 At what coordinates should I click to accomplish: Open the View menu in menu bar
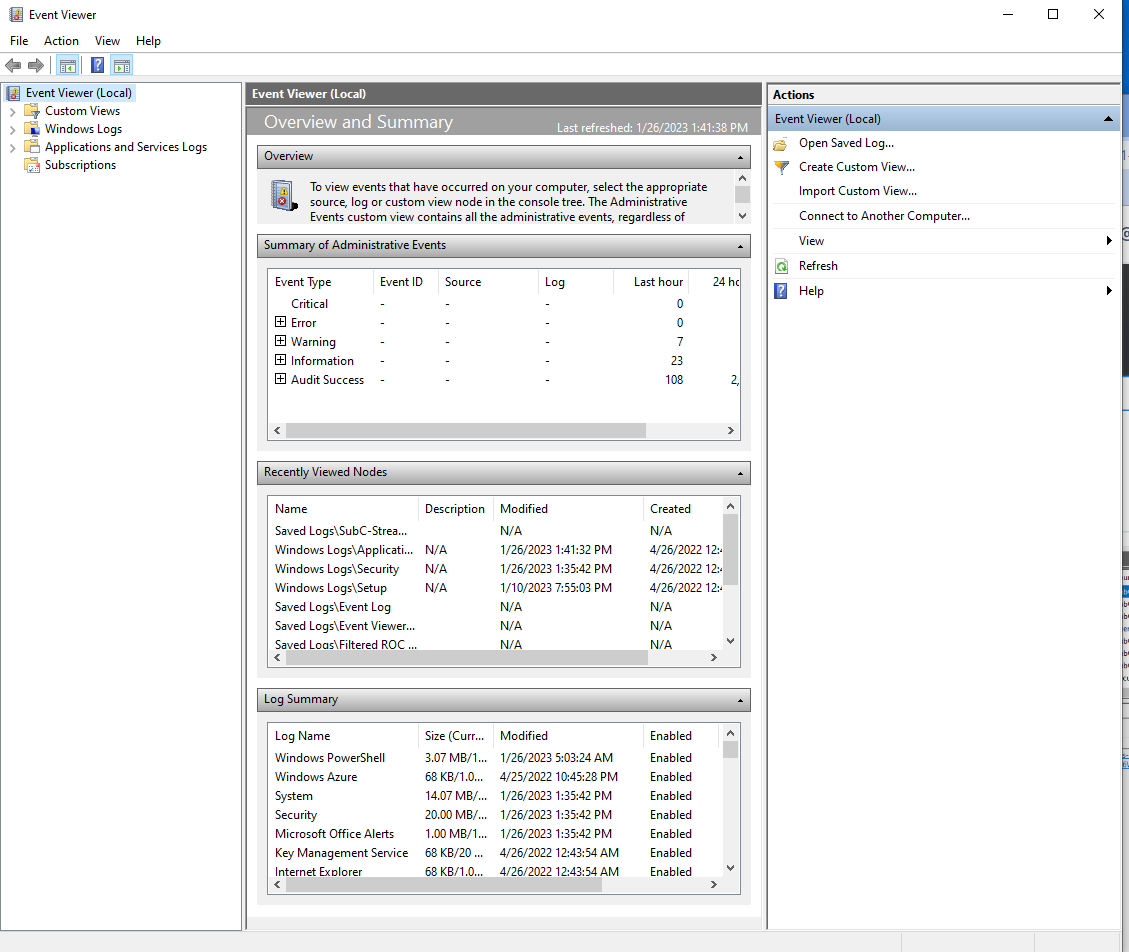pyautogui.click(x=107, y=41)
